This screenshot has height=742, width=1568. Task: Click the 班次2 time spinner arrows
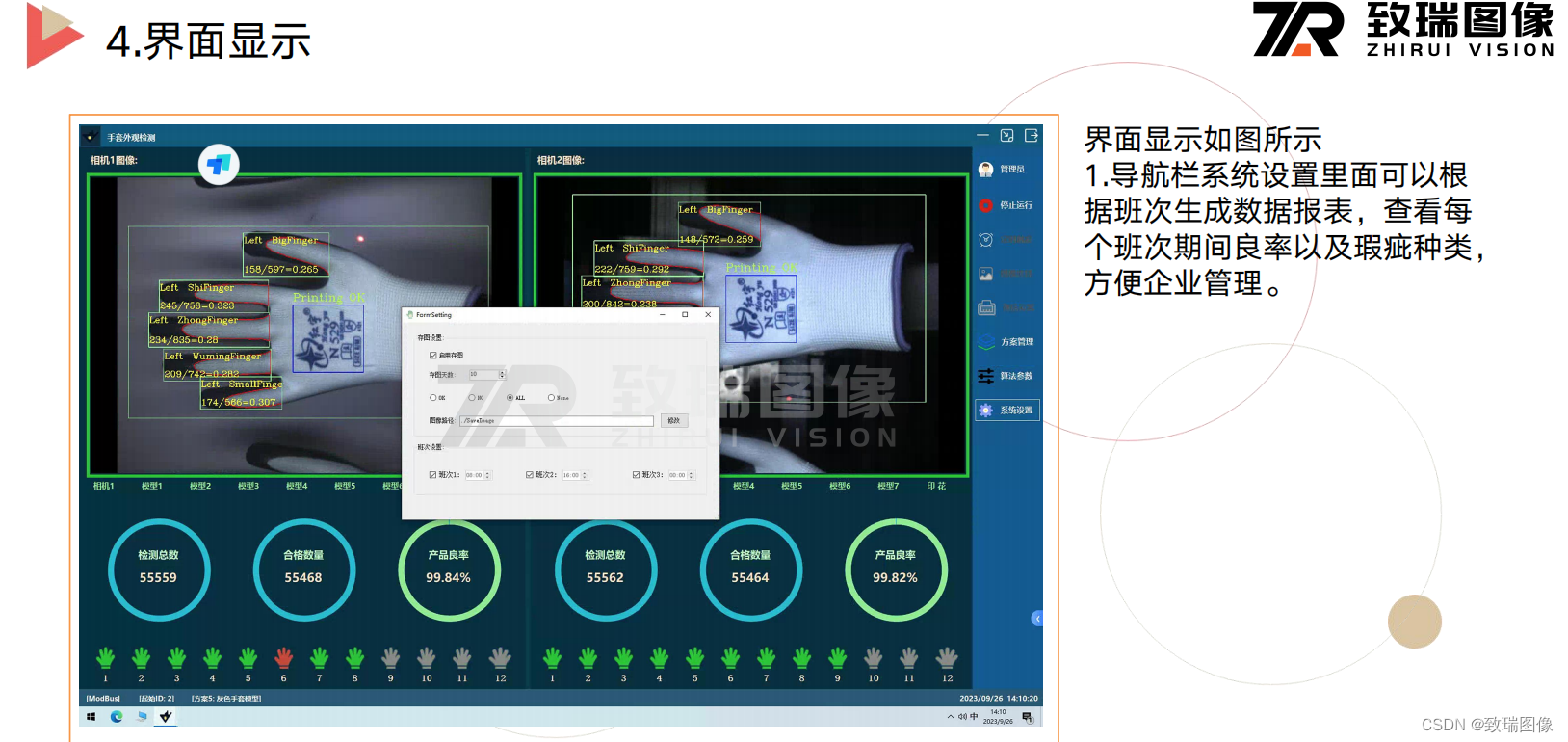585,475
